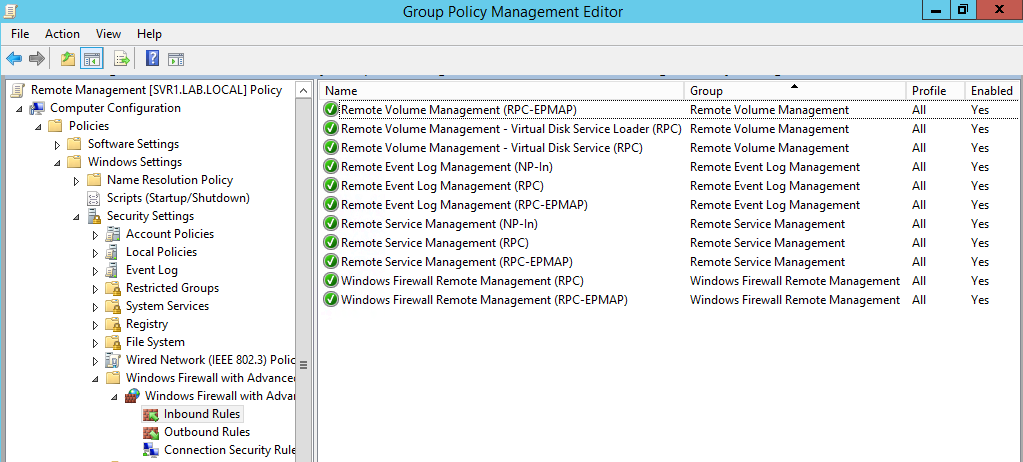Select the Windows Firewall Remote Management (RPC-EPMAP) rule
This screenshot has height=462, width=1023.
pyautogui.click(x=484, y=300)
